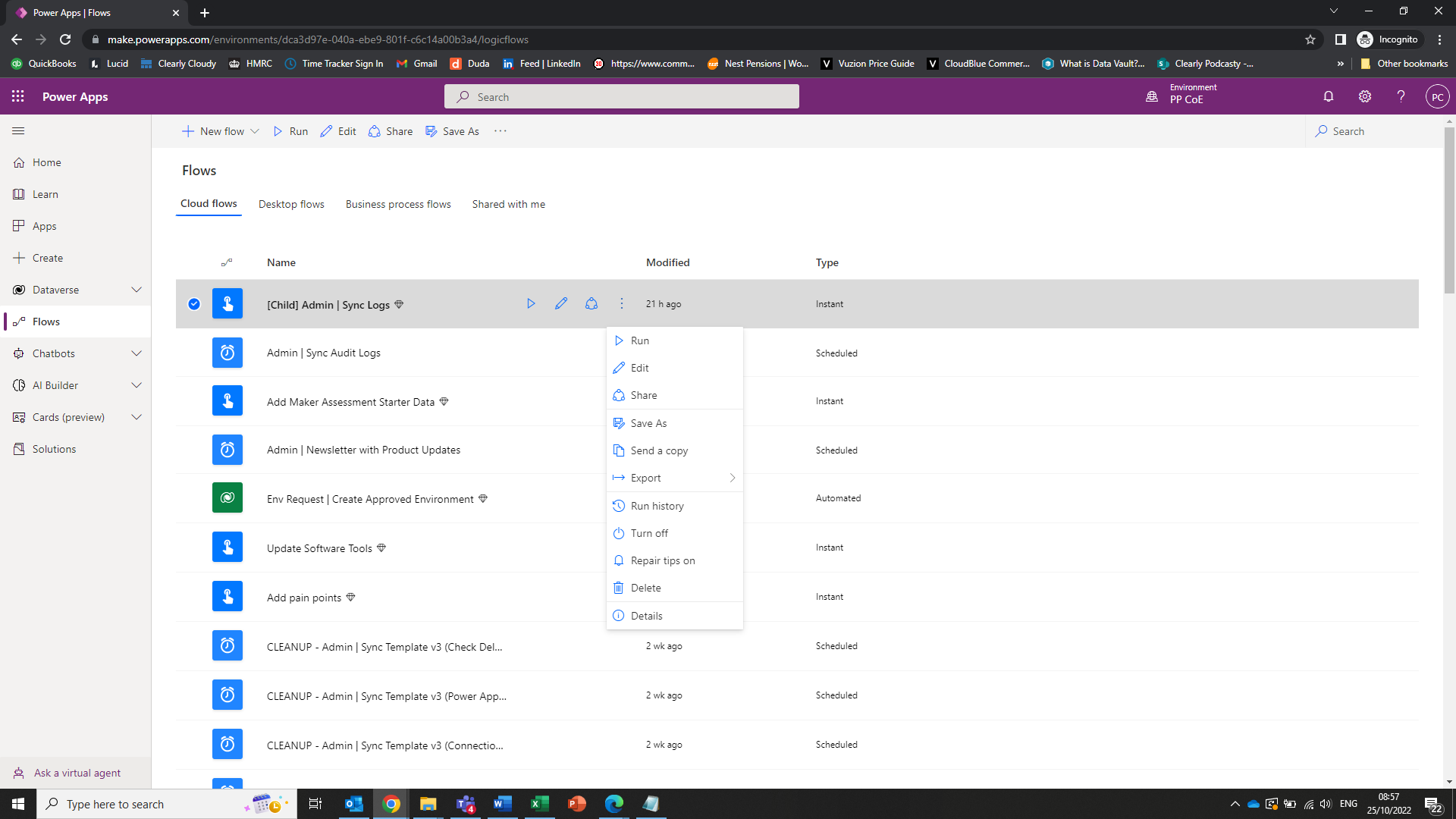
Task: Click the share icon on [Child] Admin Sync Logs
Action: click(x=591, y=303)
